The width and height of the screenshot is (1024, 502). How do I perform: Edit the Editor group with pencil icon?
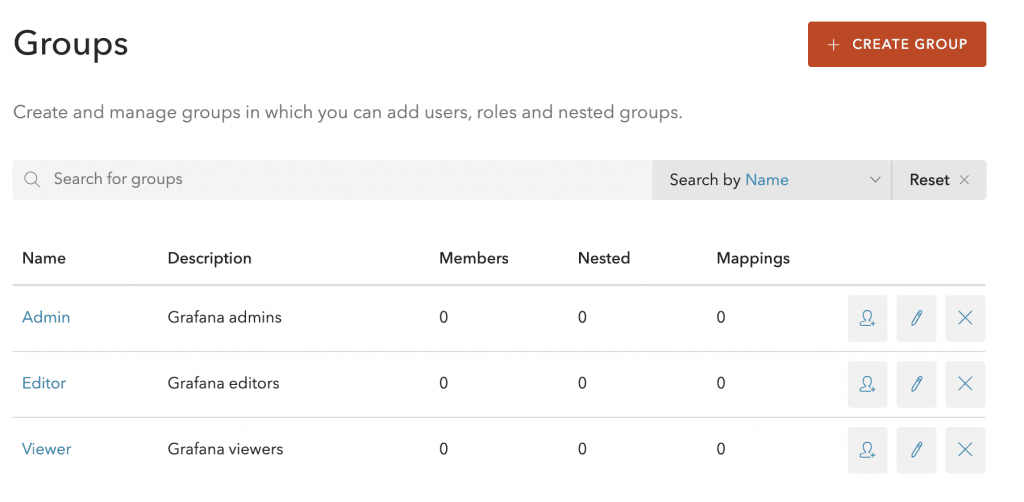(916, 384)
